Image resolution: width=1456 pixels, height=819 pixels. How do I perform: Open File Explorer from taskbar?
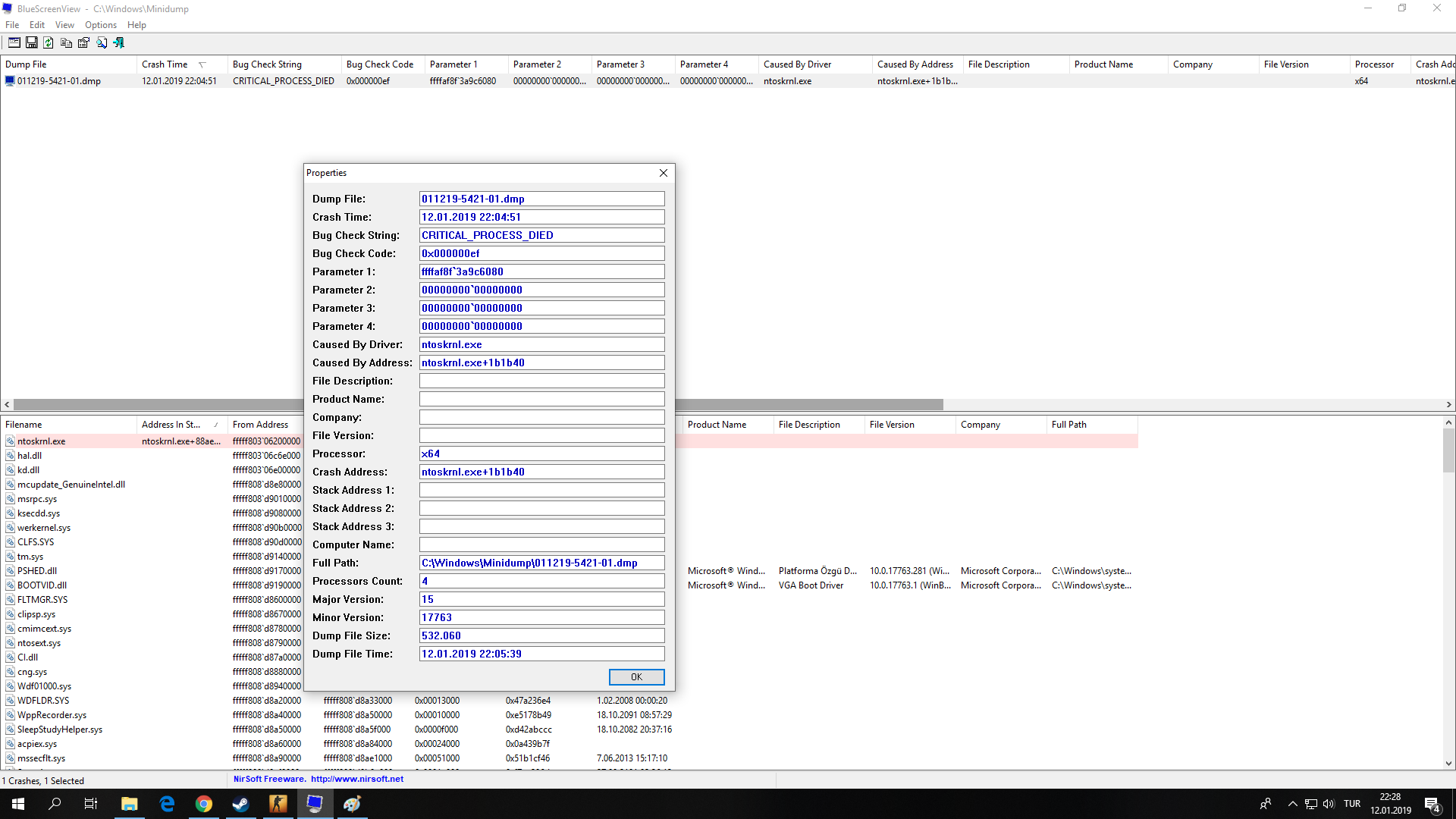coord(130,804)
